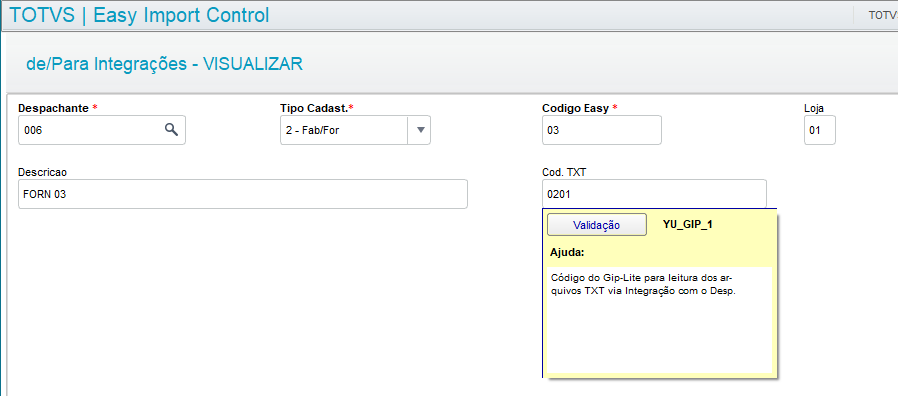Click the Validação button
This screenshot has width=898, height=396.
pos(597,225)
